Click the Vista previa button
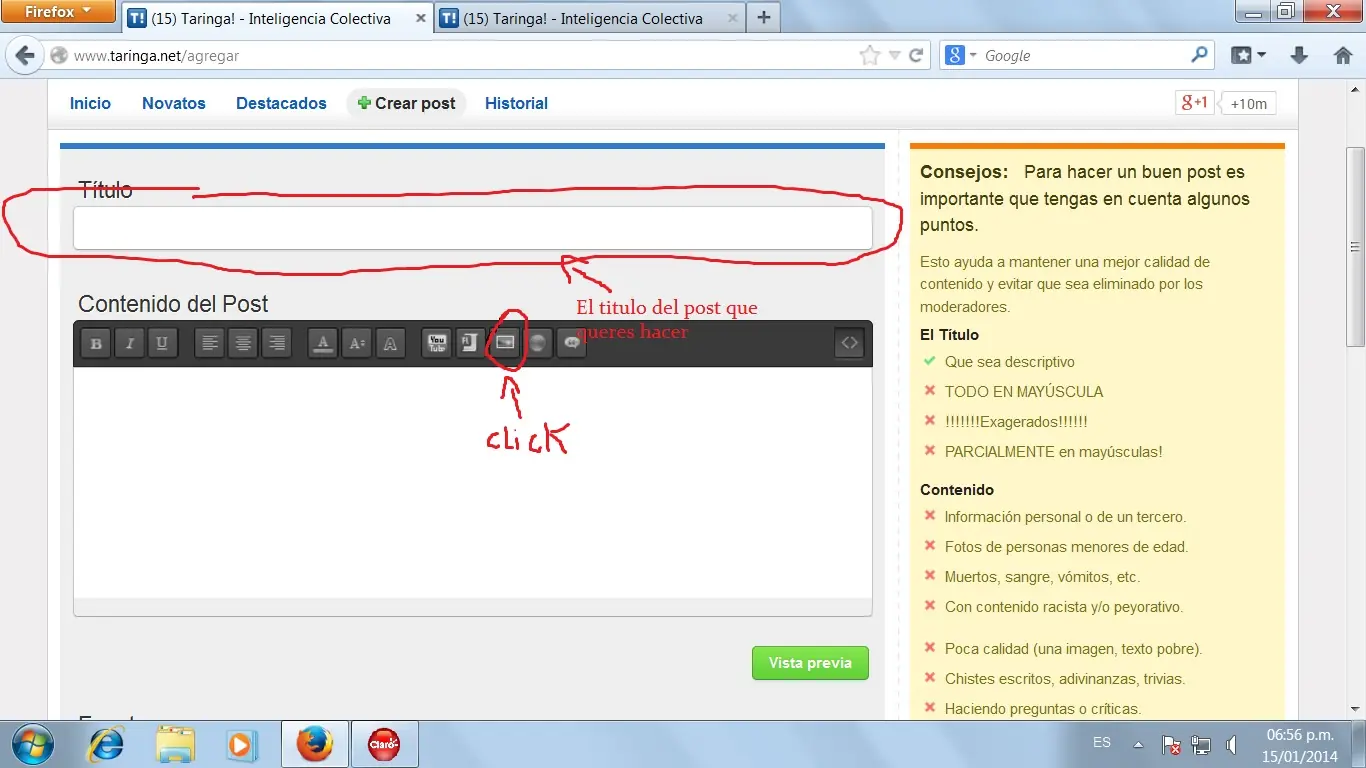1366x768 pixels. (810, 663)
